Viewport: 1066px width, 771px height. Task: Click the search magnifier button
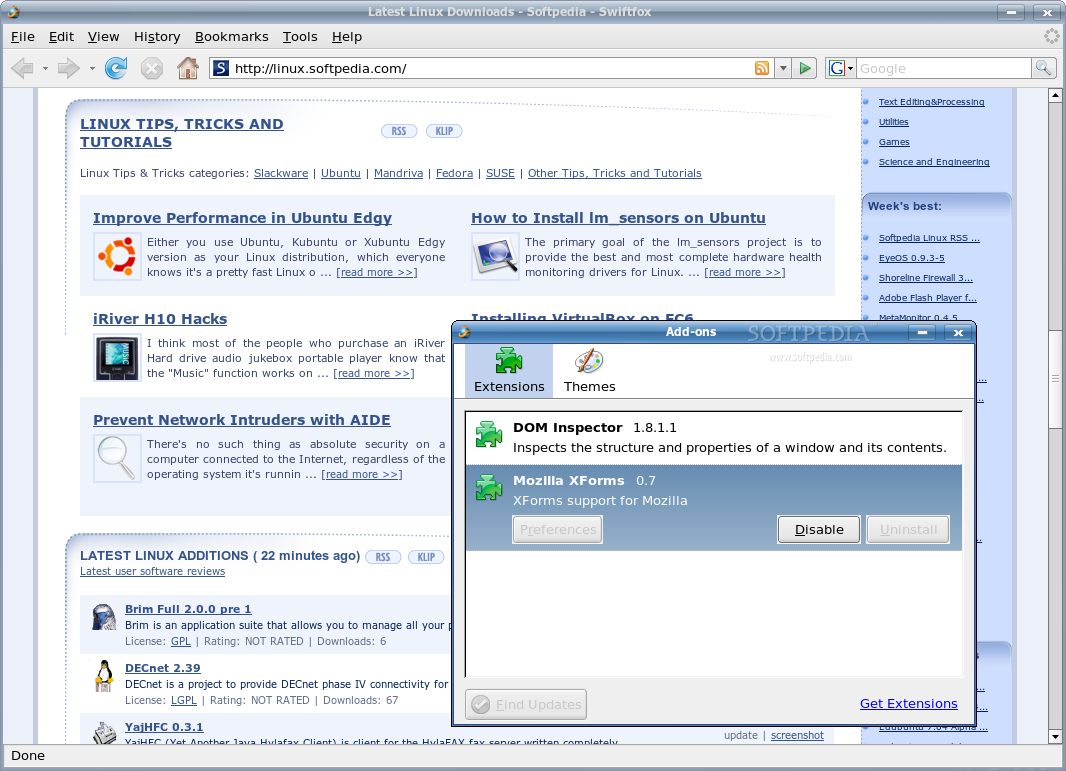click(x=1043, y=68)
